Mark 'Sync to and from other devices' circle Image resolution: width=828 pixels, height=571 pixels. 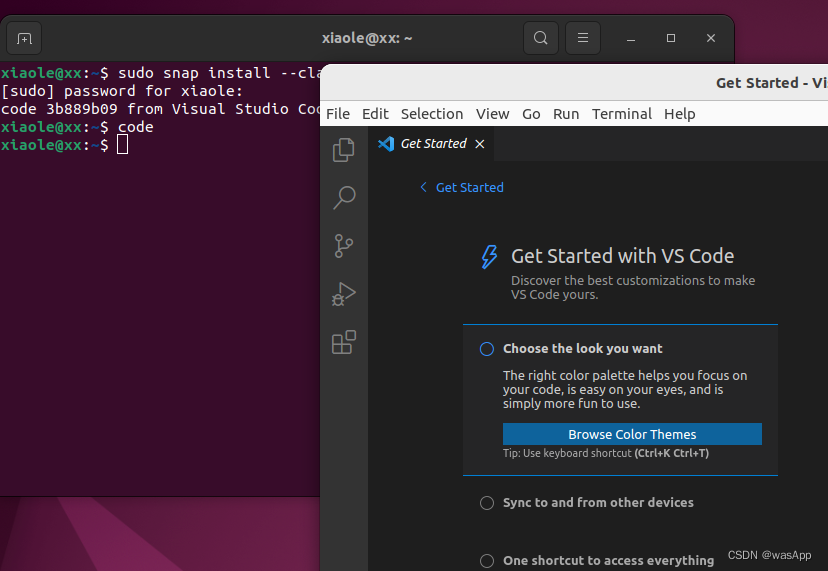click(x=487, y=503)
